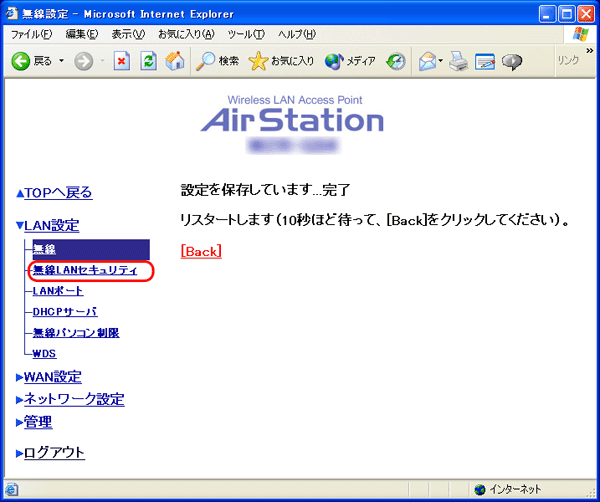The width and height of the screenshot is (600, 502).
Task: Click the Stop loading icon
Action: click(x=122, y=61)
